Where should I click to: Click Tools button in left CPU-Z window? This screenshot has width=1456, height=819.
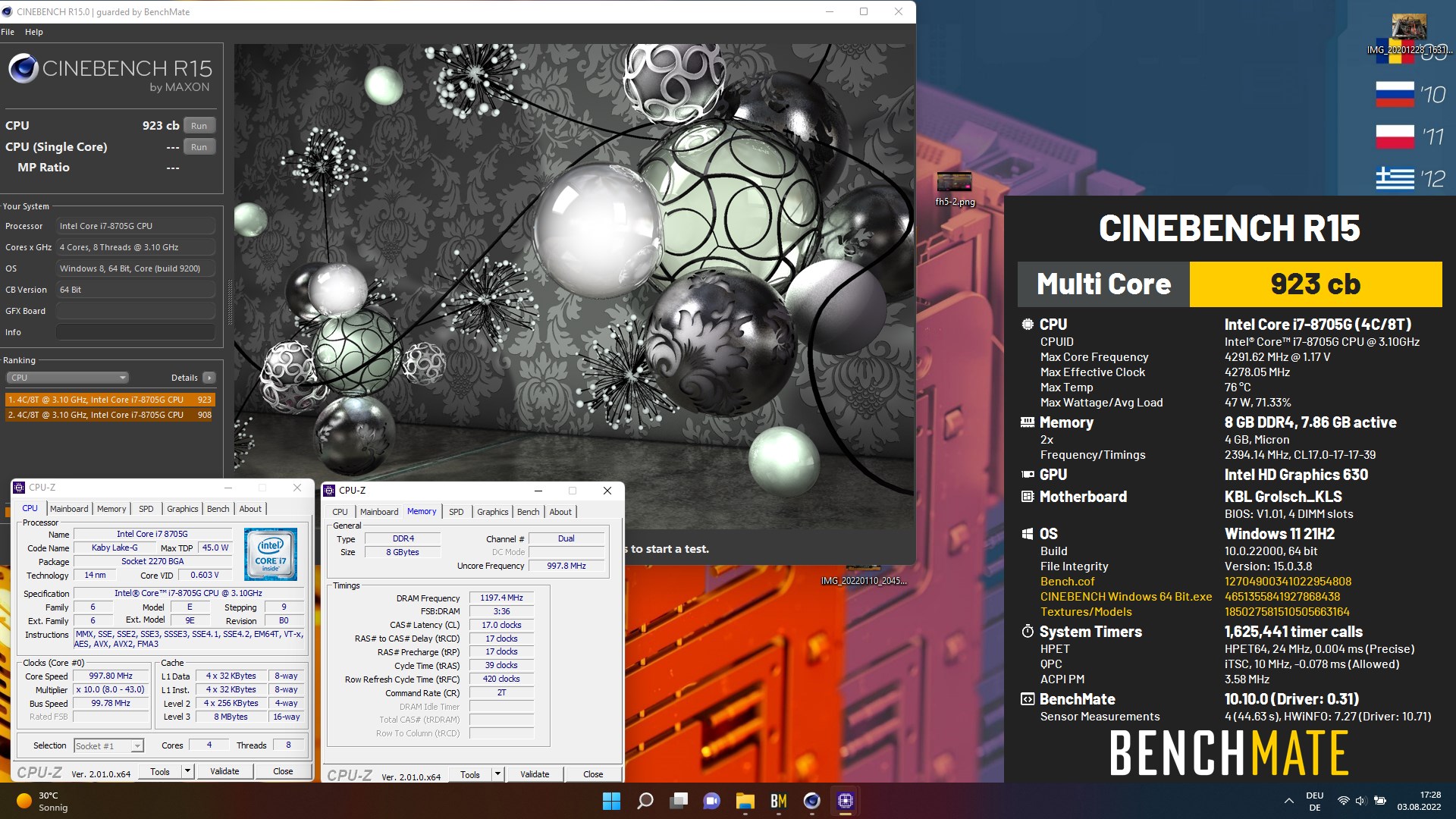pyautogui.click(x=160, y=772)
